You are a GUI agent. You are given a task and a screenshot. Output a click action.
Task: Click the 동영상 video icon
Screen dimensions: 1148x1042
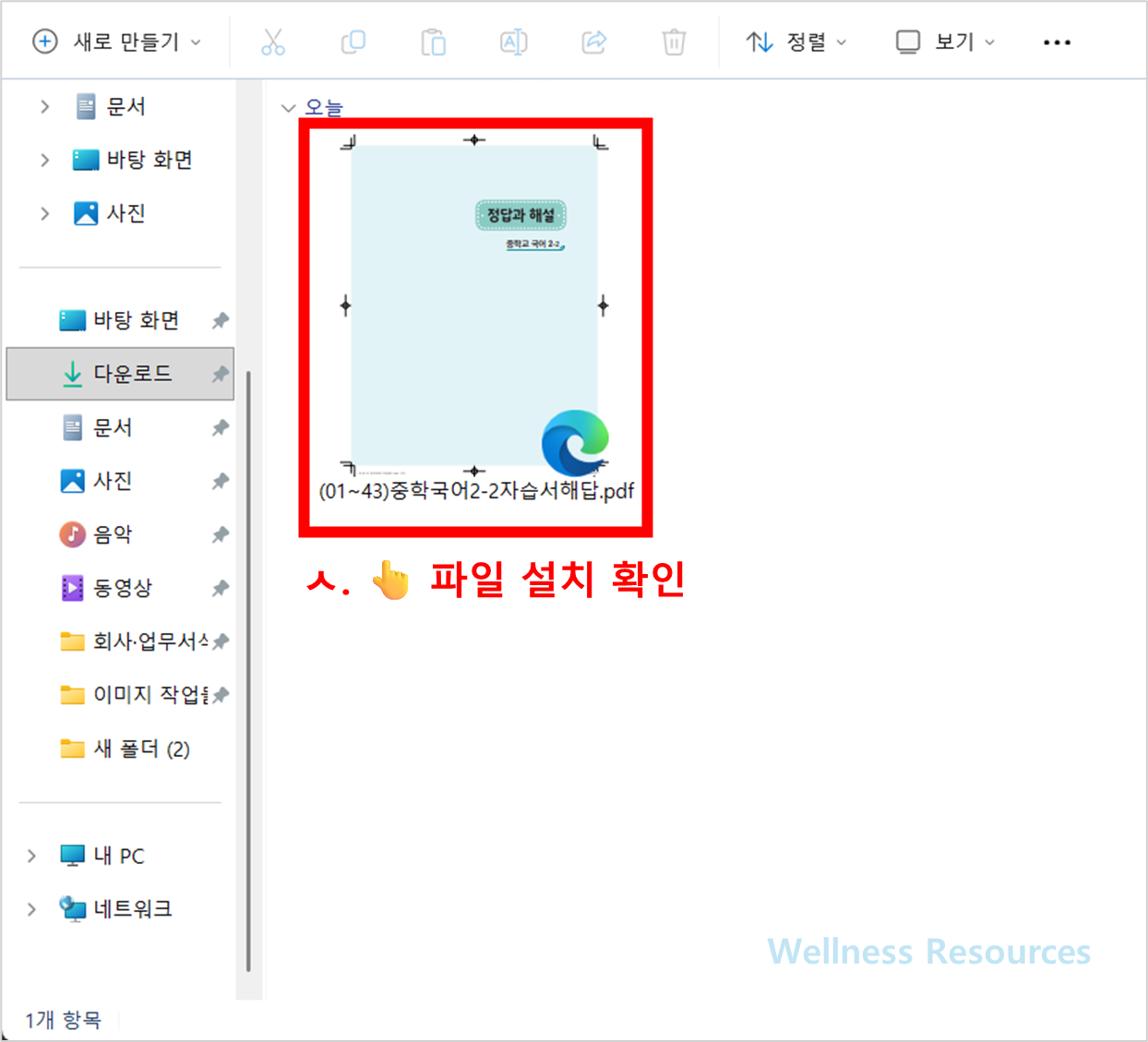73,588
